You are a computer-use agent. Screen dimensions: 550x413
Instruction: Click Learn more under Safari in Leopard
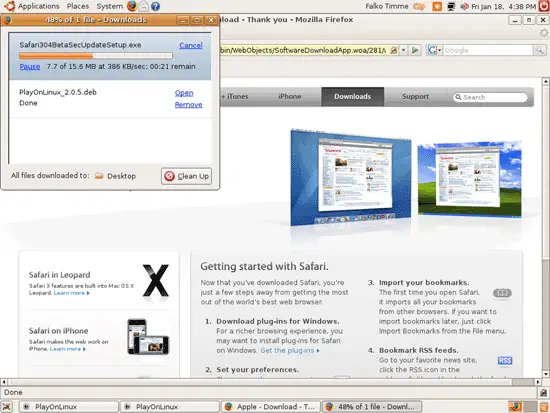tap(72, 293)
